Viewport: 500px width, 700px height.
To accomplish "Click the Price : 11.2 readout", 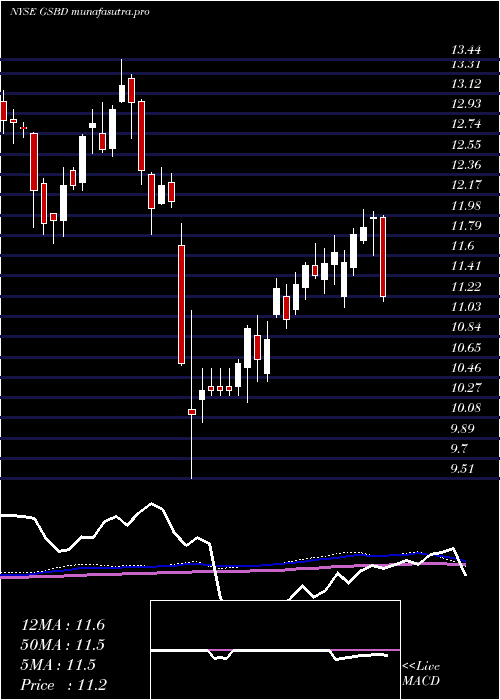I will coord(64,685).
